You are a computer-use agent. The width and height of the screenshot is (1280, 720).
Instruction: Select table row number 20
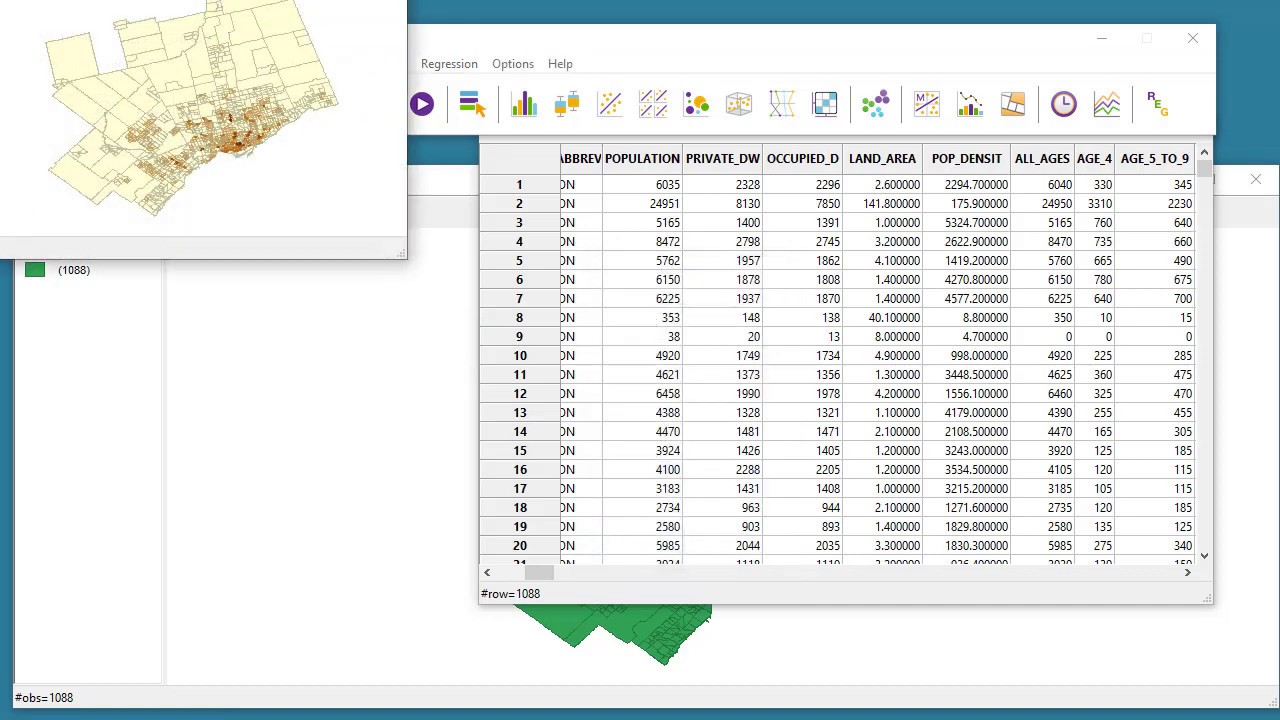pos(519,546)
